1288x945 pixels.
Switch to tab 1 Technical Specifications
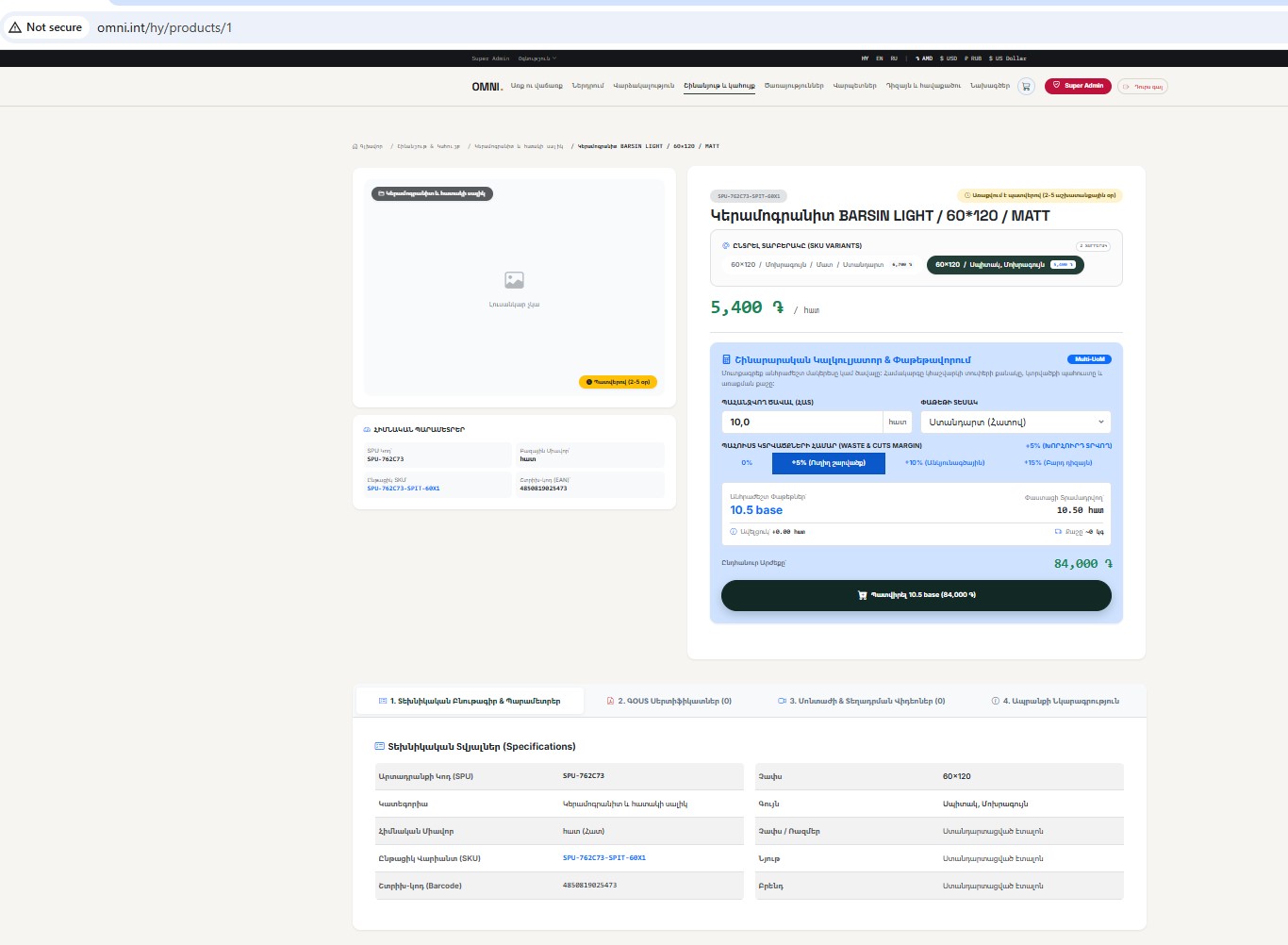[470, 701]
